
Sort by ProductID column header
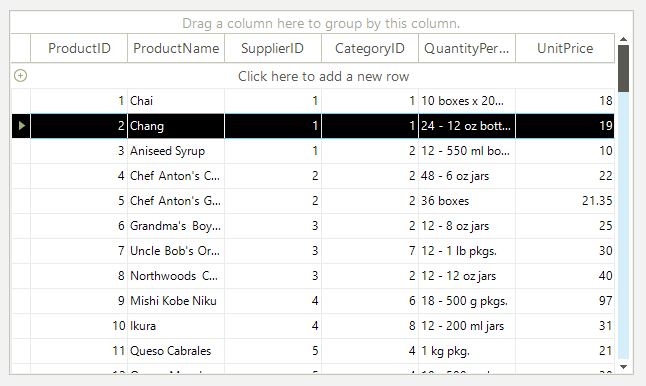(79, 48)
